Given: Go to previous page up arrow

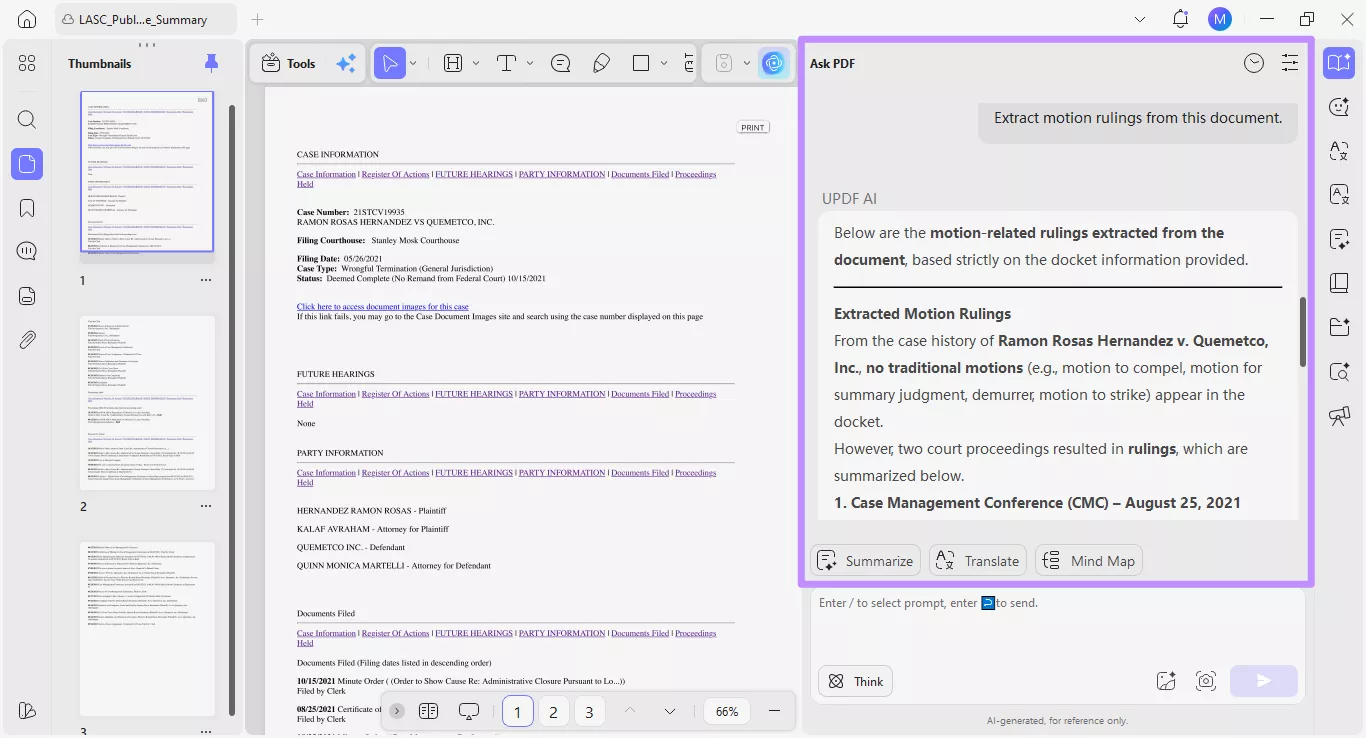Looking at the screenshot, I should 630,711.
